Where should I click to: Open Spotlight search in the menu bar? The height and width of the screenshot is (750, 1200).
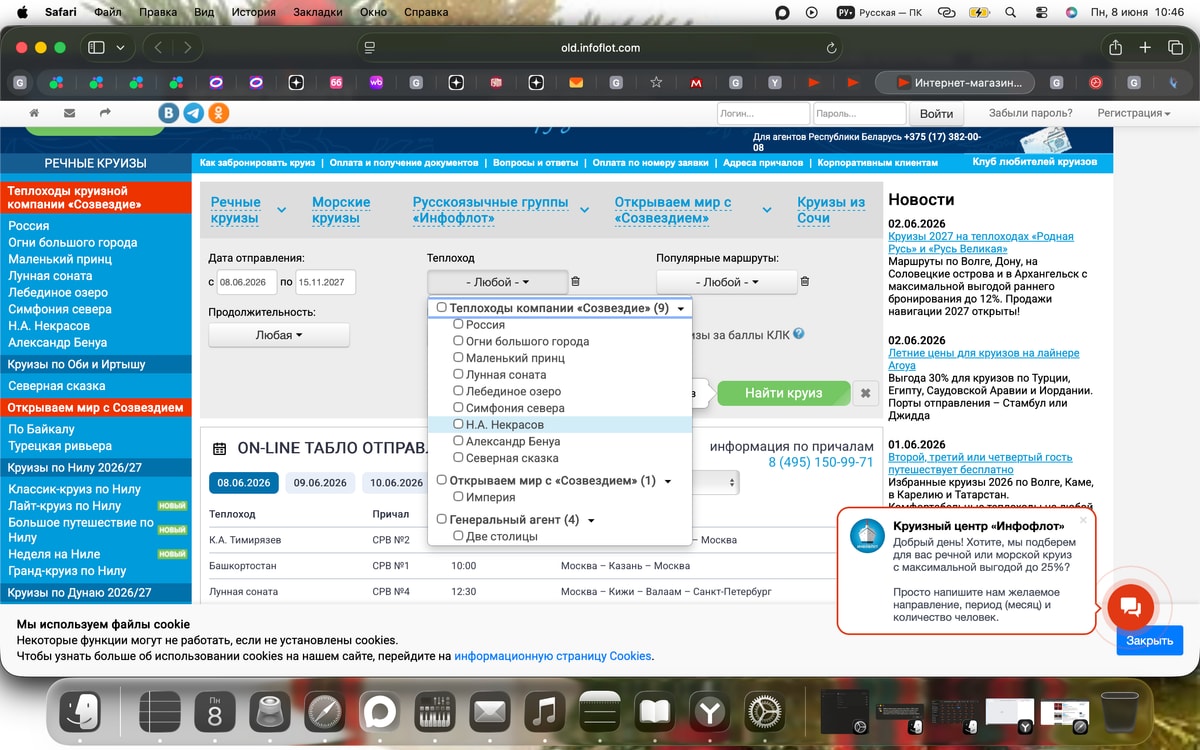tap(1010, 12)
